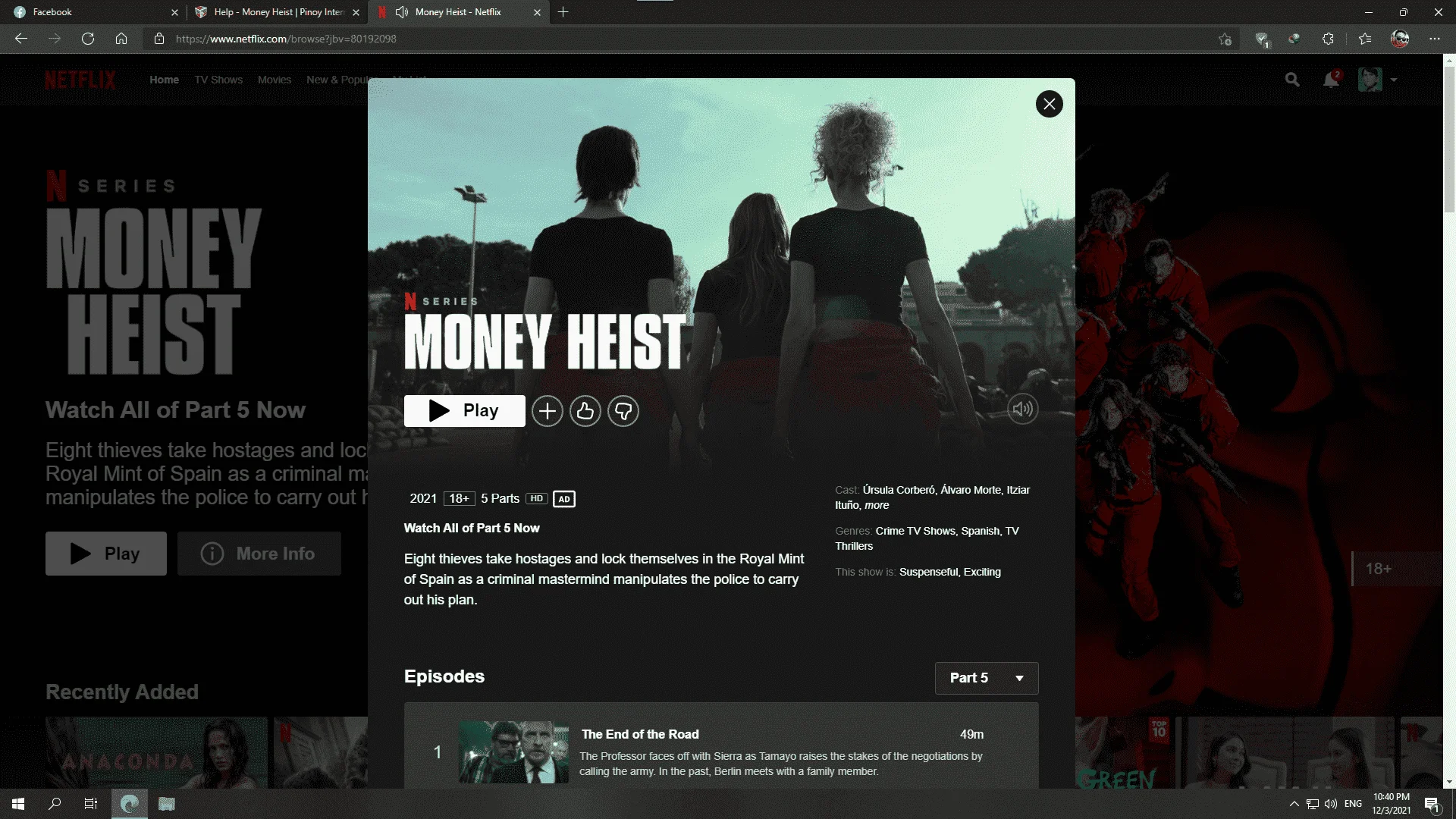Refresh the current page
Screen dimensions: 1456x819
pyautogui.click(x=88, y=39)
